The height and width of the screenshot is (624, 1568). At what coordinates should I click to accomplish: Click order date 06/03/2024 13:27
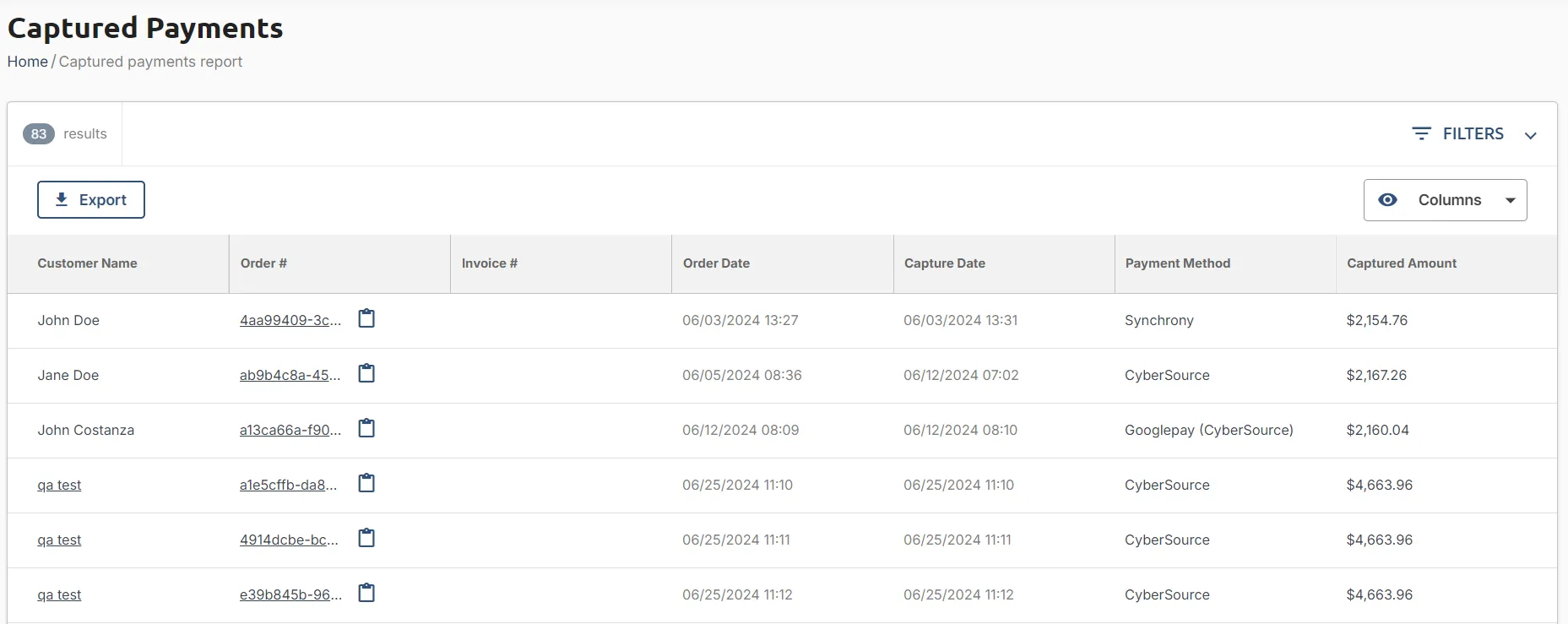click(x=741, y=320)
